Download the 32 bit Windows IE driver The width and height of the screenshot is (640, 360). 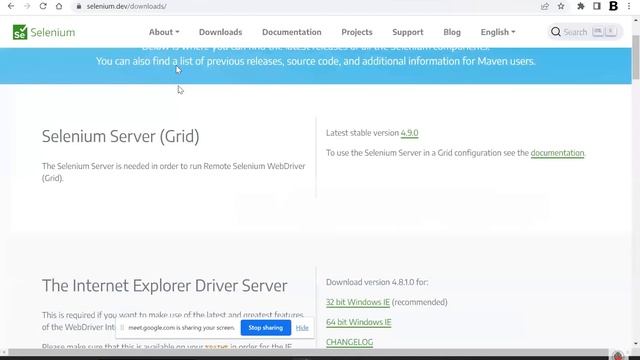click(358, 302)
